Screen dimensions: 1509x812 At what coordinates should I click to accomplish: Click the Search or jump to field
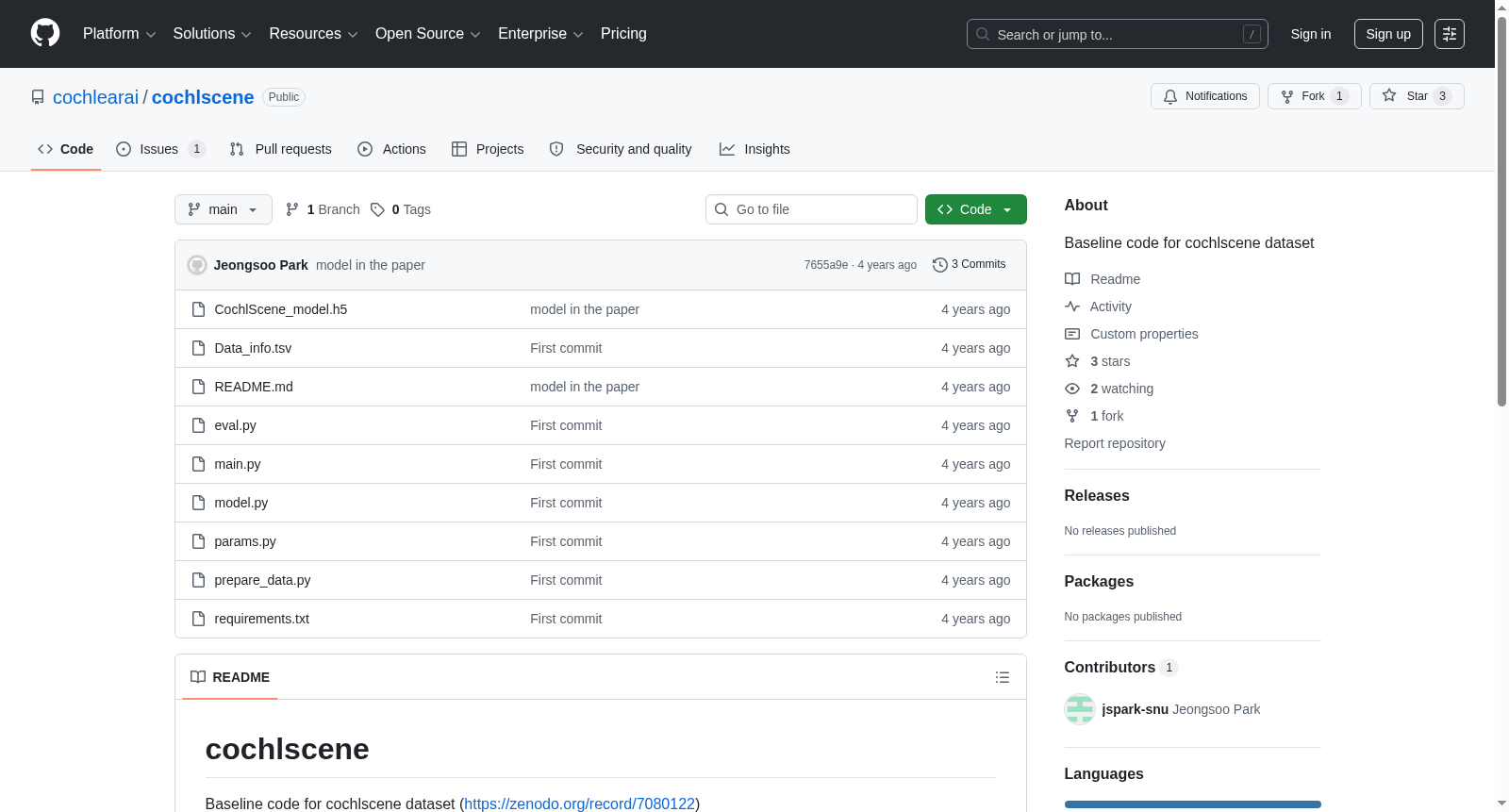pos(1118,34)
